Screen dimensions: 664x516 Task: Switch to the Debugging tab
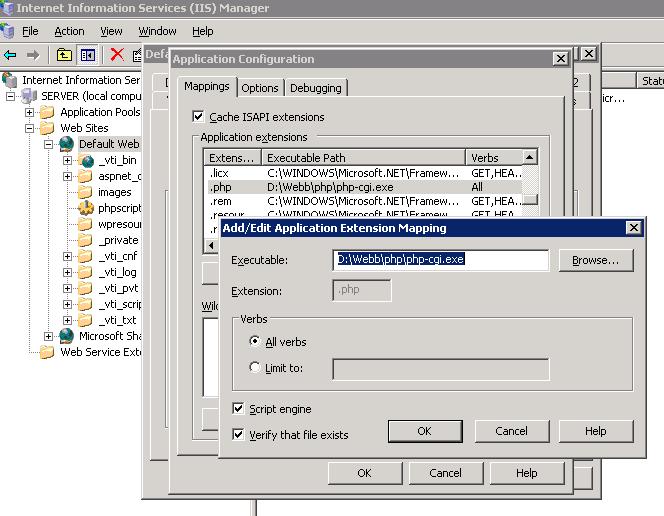coord(316,88)
